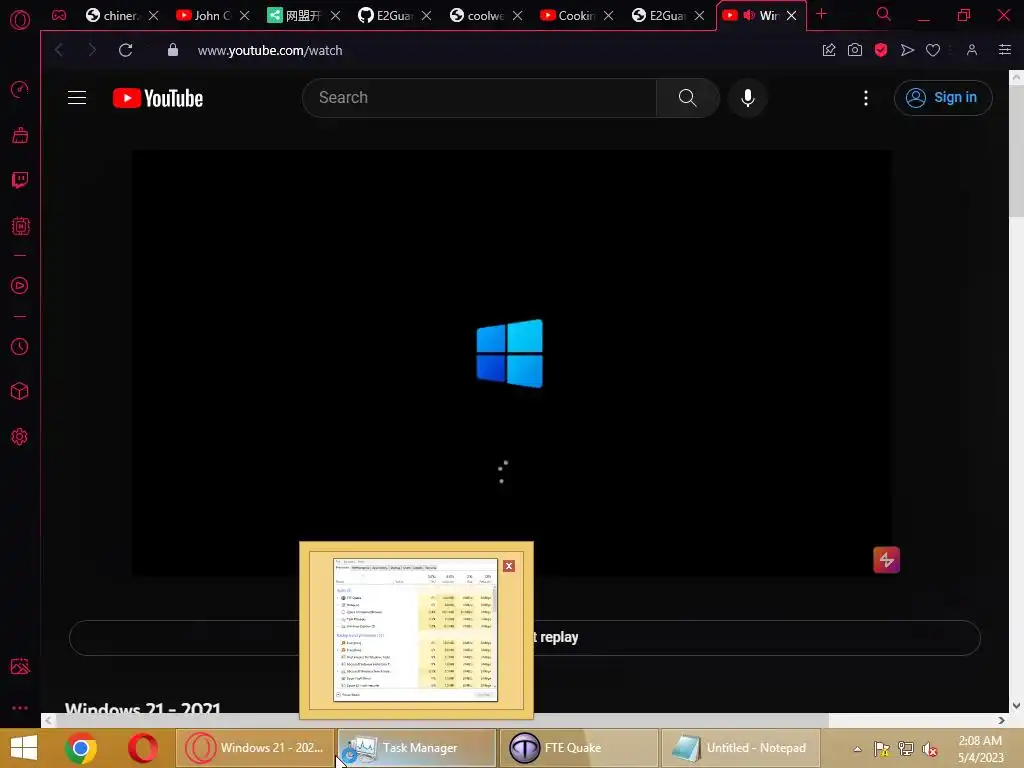The image size is (1024, 768).
Task: Open History clock icon in sidebar
Action: (20, 346)
